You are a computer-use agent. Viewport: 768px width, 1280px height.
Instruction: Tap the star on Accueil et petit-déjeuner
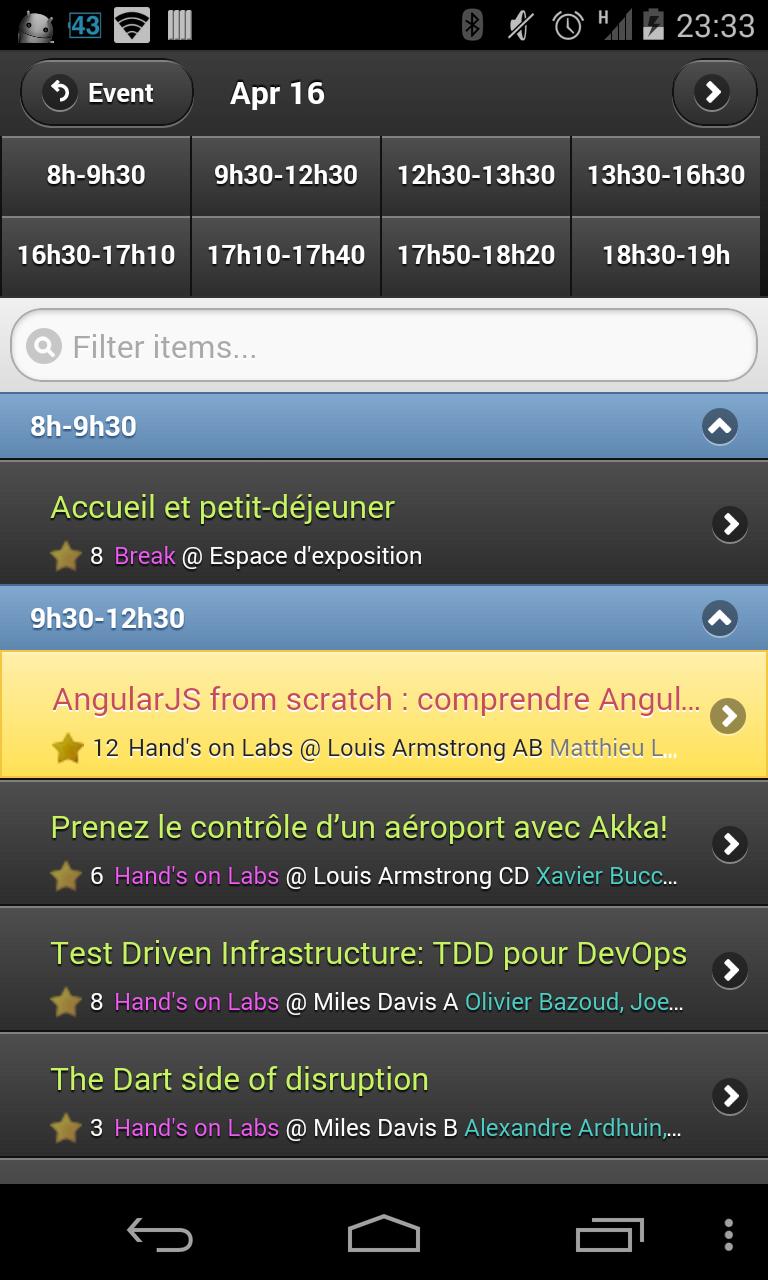[66, 556]
